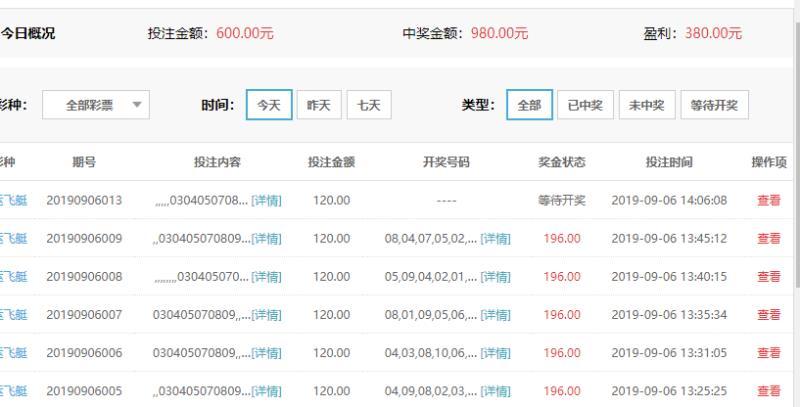Open draw number 详情 for 08,01,09,05,06
Viewport: 800px width, 407px height.
(x=495, y=315)
